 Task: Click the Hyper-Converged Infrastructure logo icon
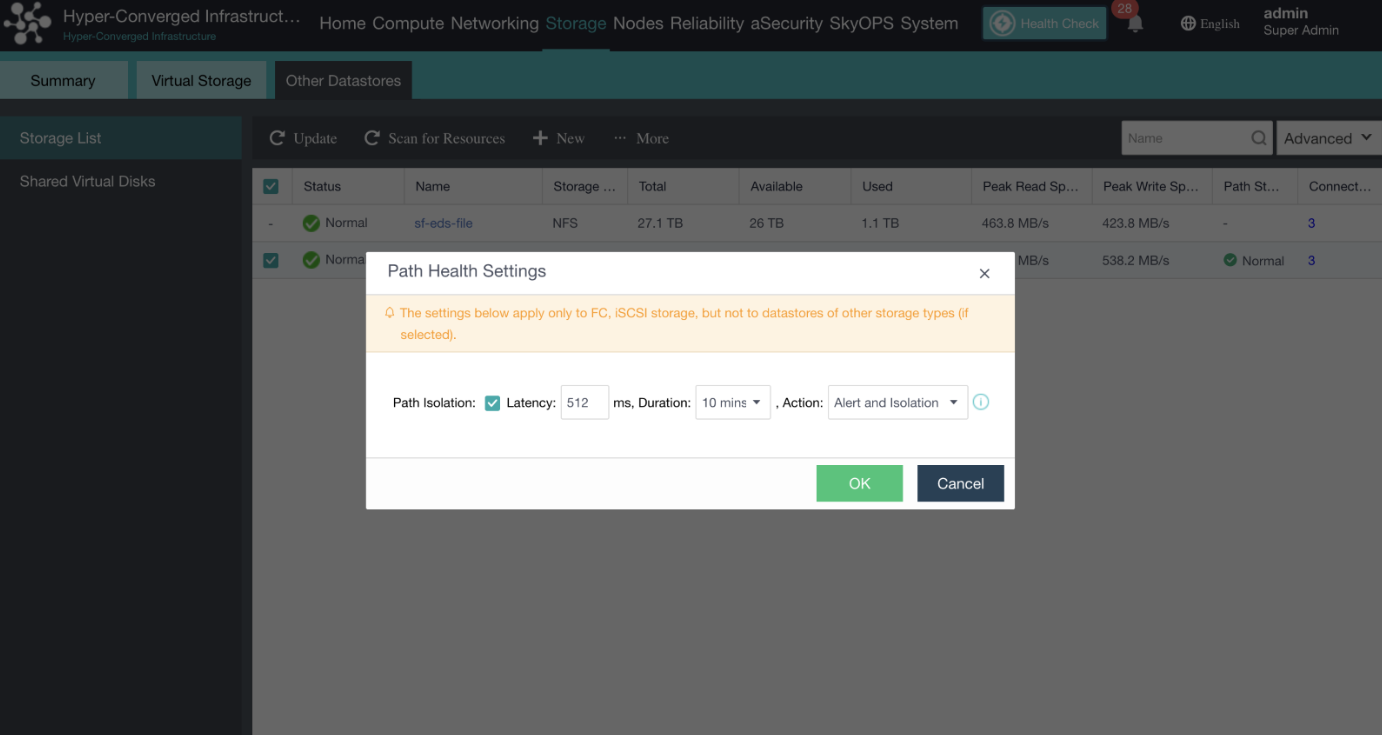pyautogui.click(x=27, y=24)
